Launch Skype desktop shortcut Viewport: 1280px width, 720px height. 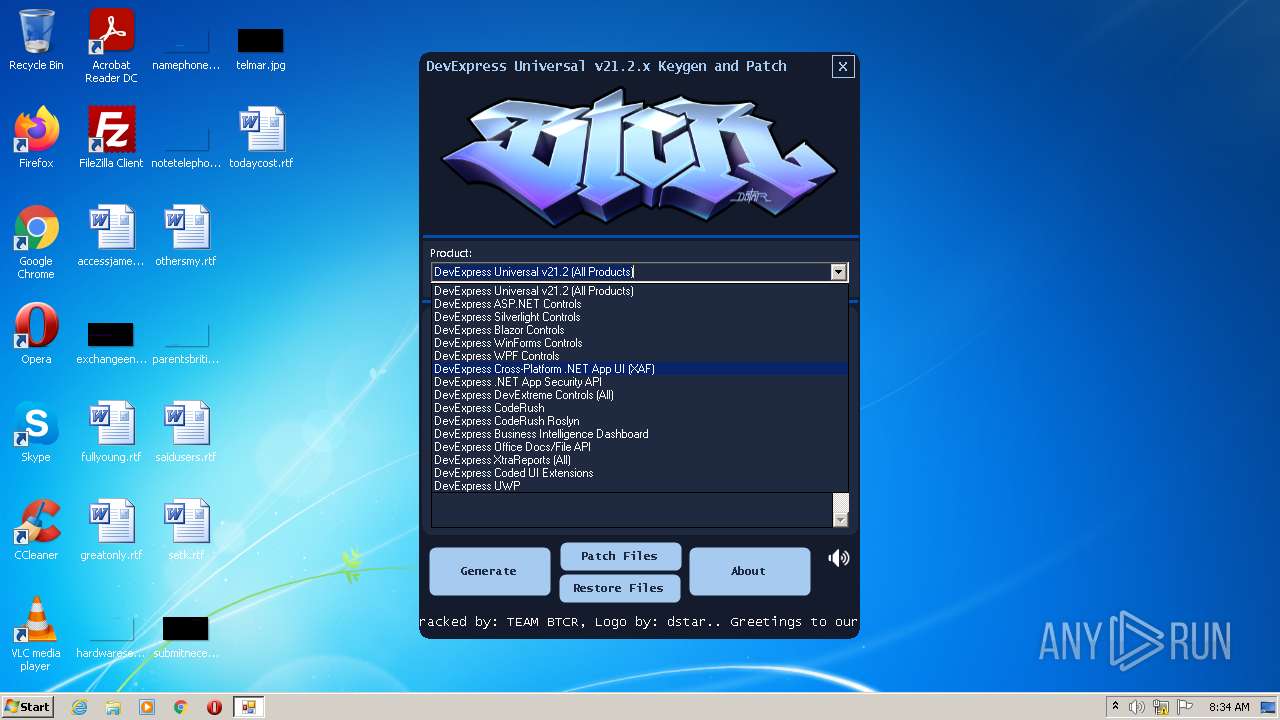coord(36,432)
